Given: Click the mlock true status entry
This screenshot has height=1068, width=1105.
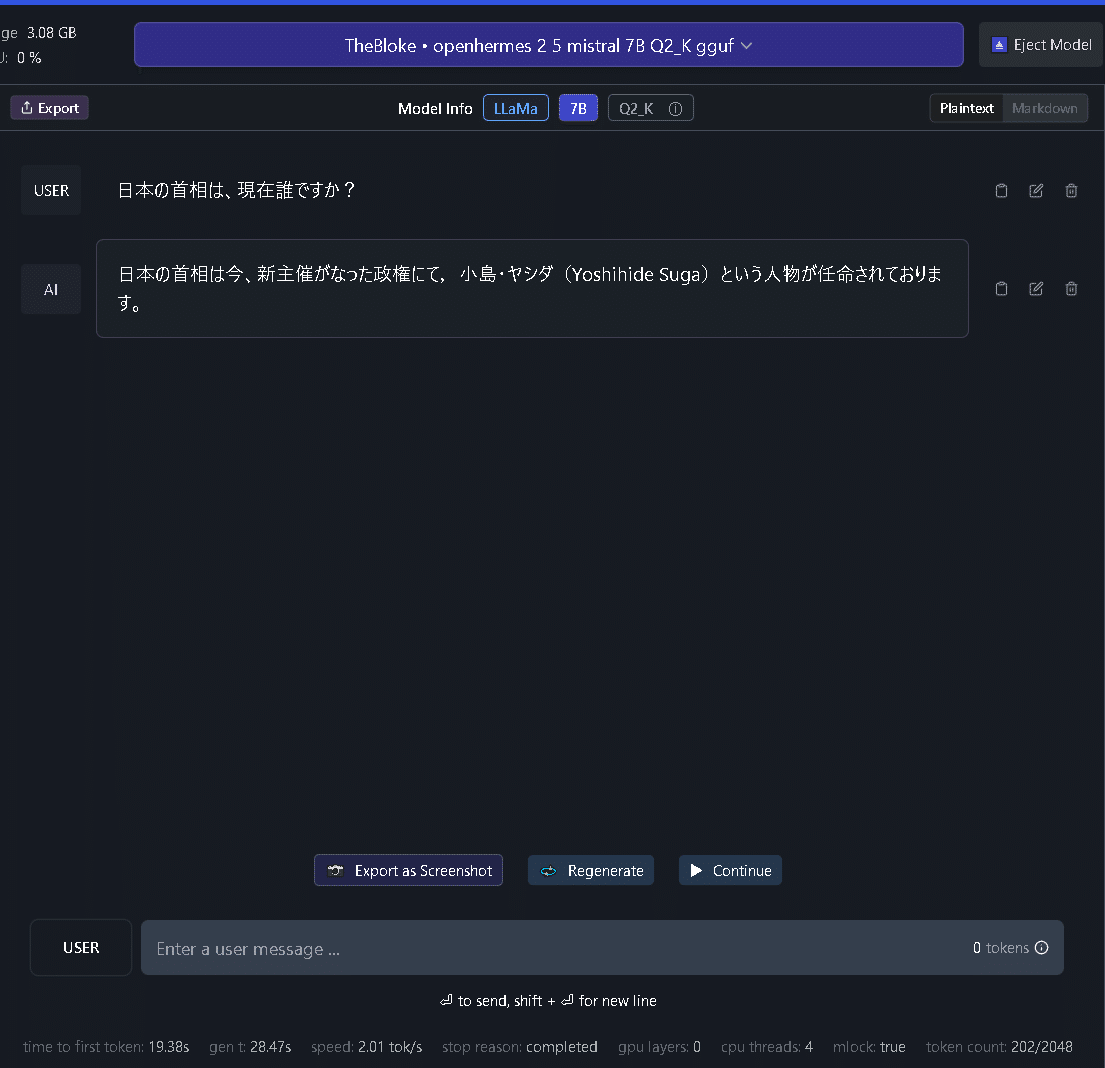Looking at the screenshot, I should 869,1047.
